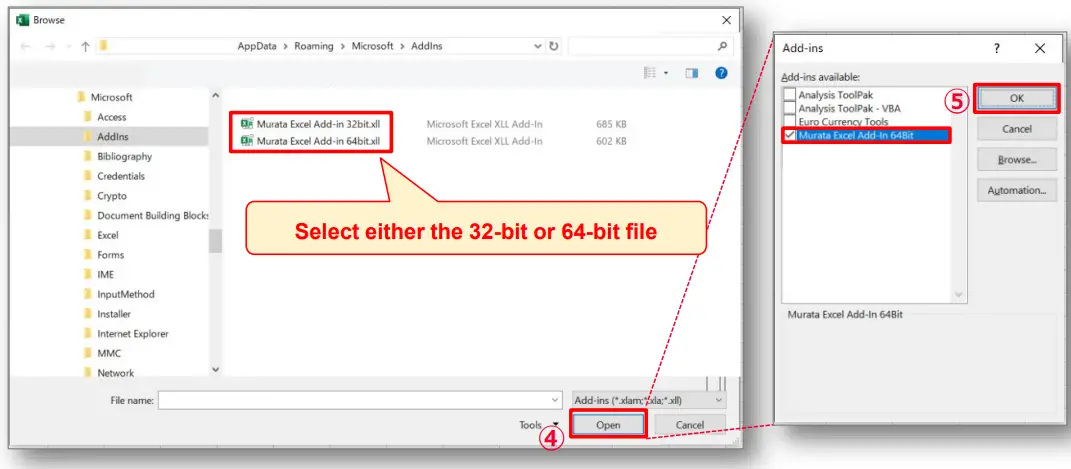Viewport: 1071px width, 469px height.
Task: Refresh the AddIns folder listing
Action: point(554,46)
